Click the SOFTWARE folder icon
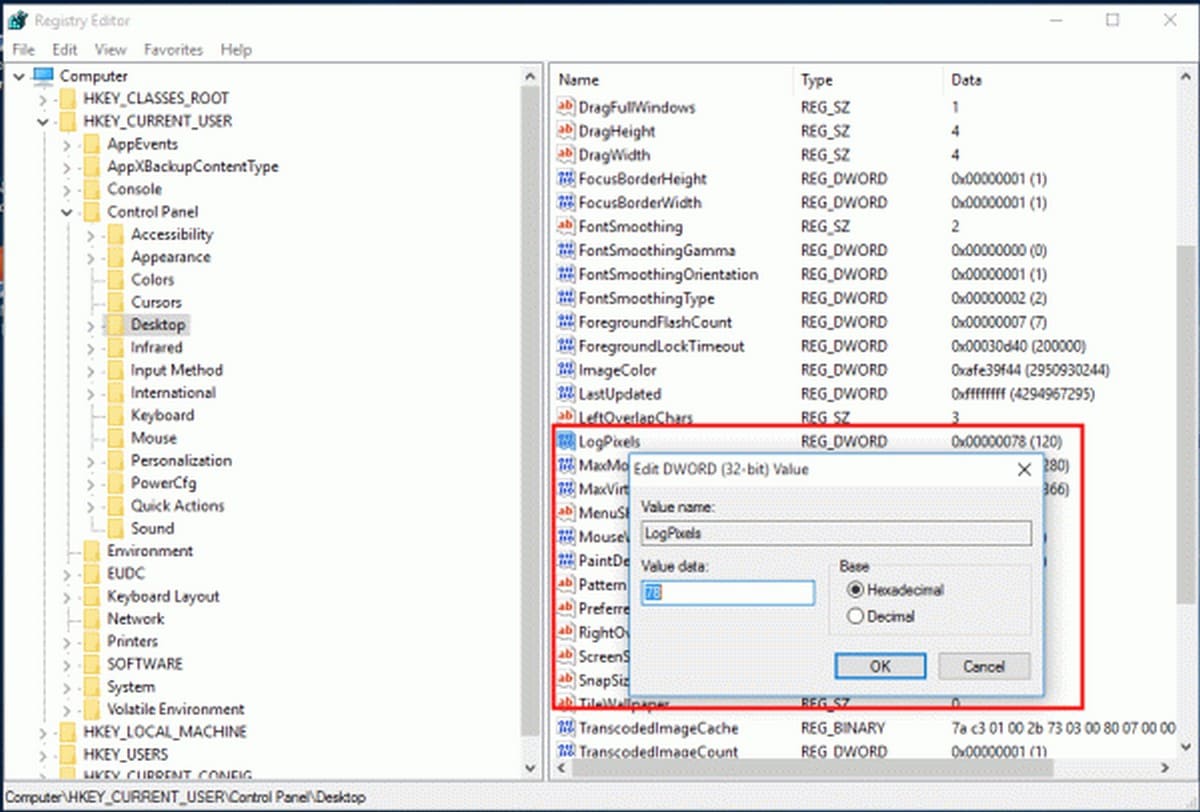This screenshot has height=812, width=1200. pyautogui.click(x=92, y=664)
